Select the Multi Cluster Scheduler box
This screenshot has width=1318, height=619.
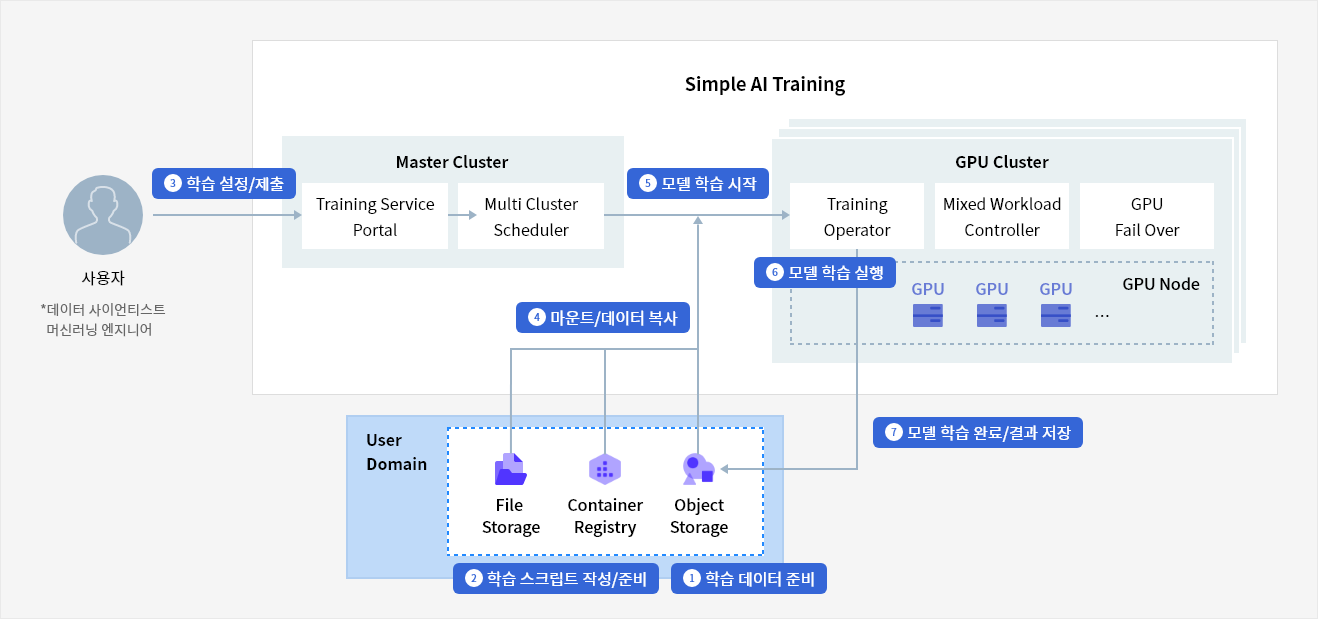531,216
